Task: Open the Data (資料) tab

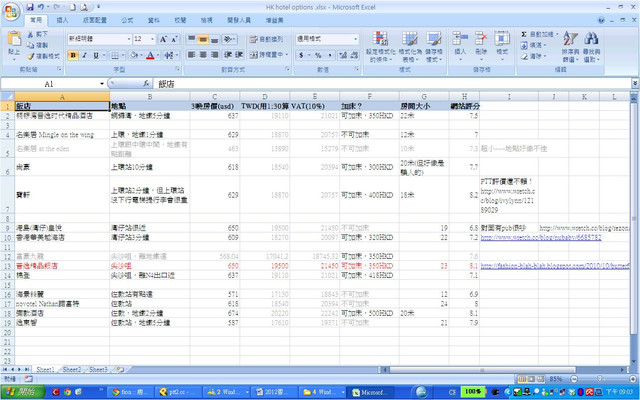Action: [153, 20]
